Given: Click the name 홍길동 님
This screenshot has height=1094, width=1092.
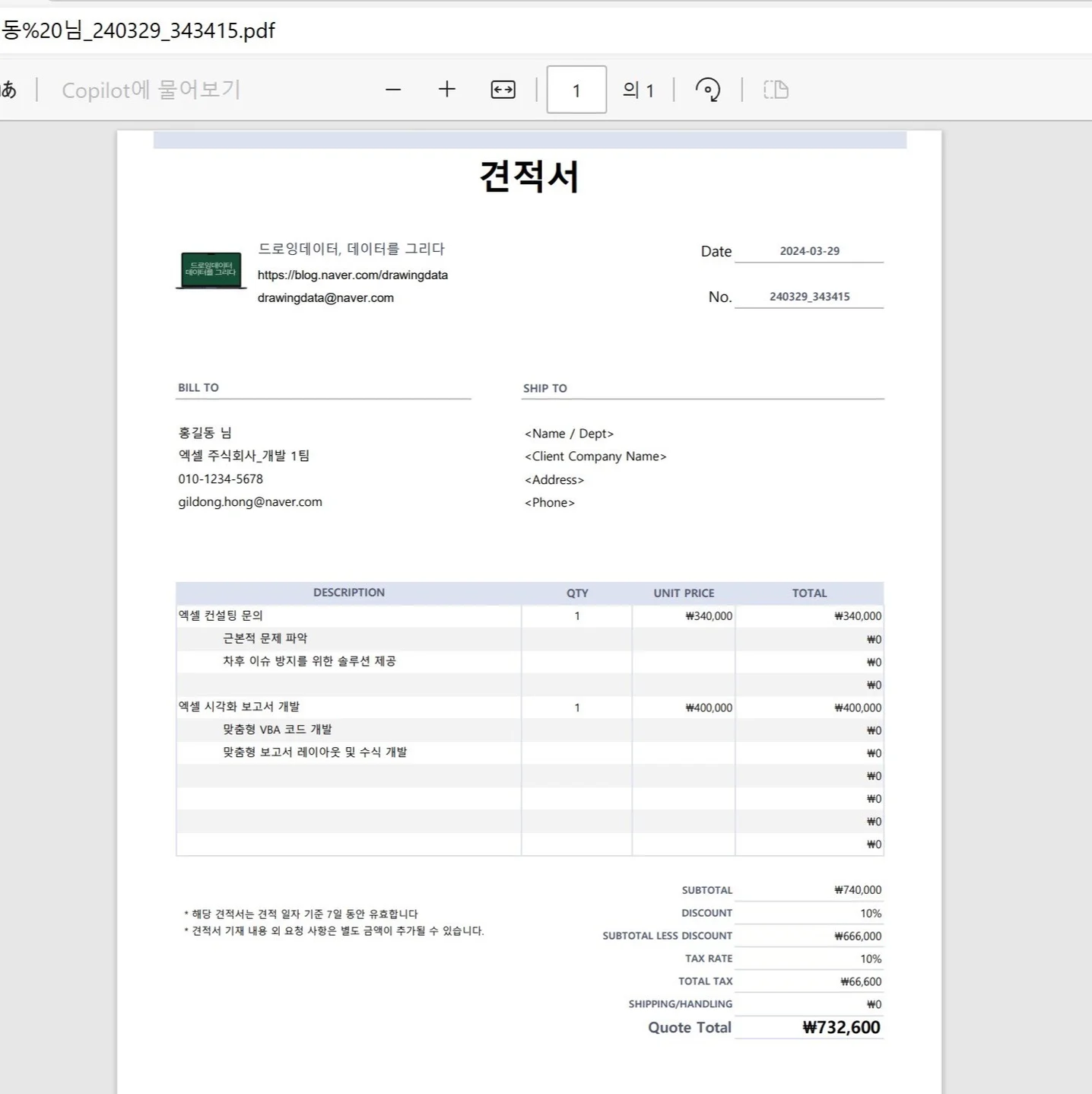Looking at the screenshot, I should pyautogui.click(x=205, y=433).
